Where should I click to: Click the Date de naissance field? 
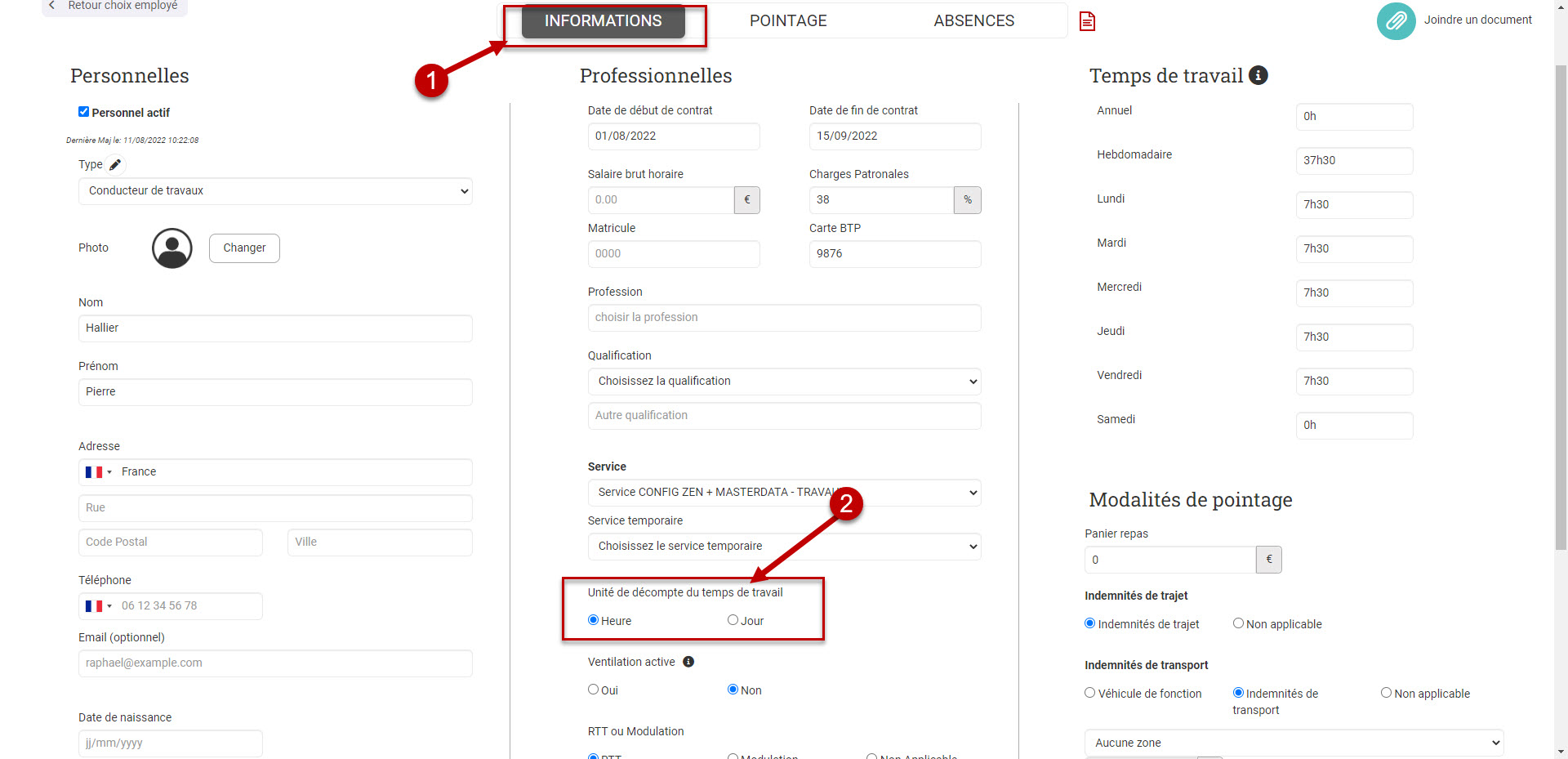(171, 743)
